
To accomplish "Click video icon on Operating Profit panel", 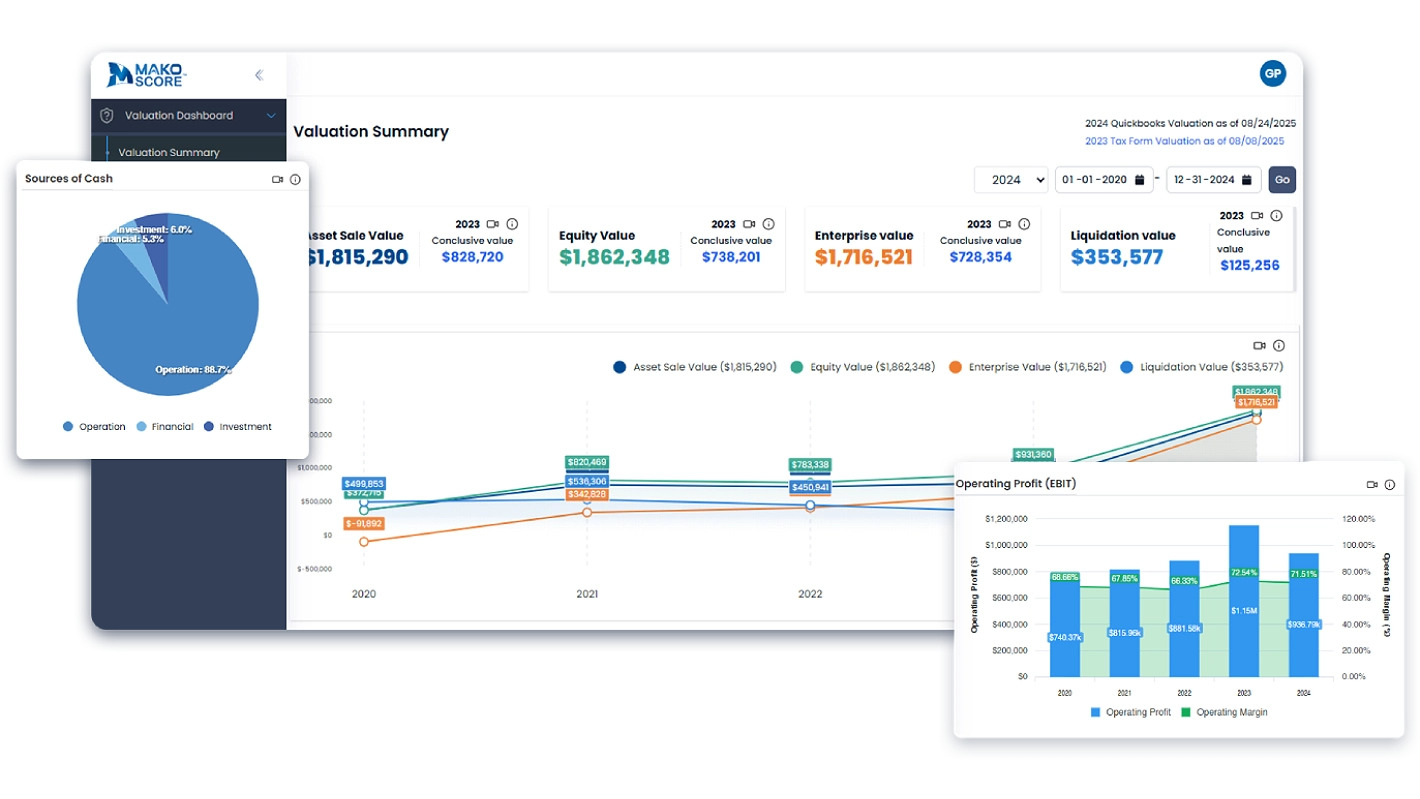I will click(1372, 485).
